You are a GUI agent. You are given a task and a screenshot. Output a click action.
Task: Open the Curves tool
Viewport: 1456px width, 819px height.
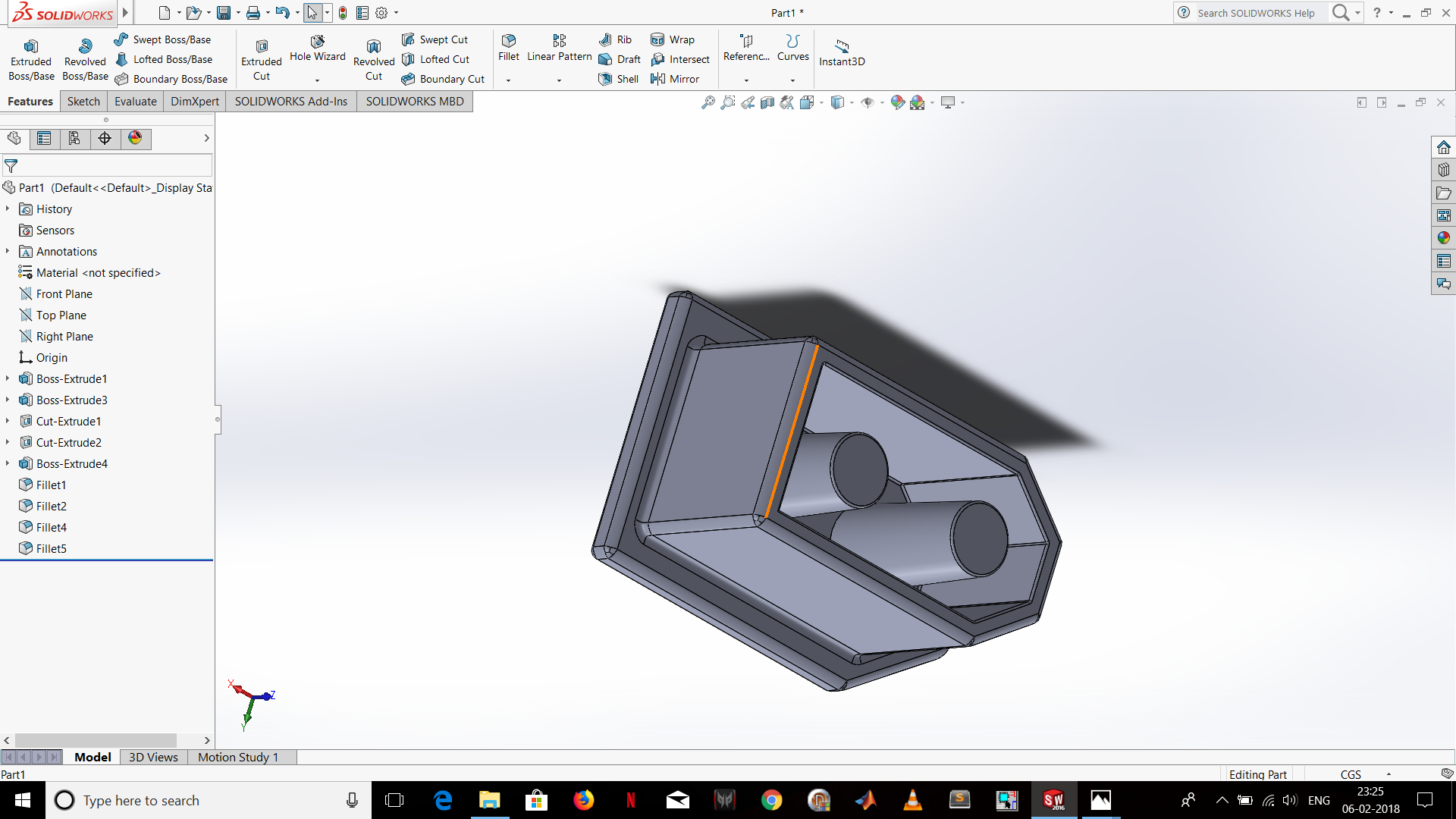coord(793,48)
